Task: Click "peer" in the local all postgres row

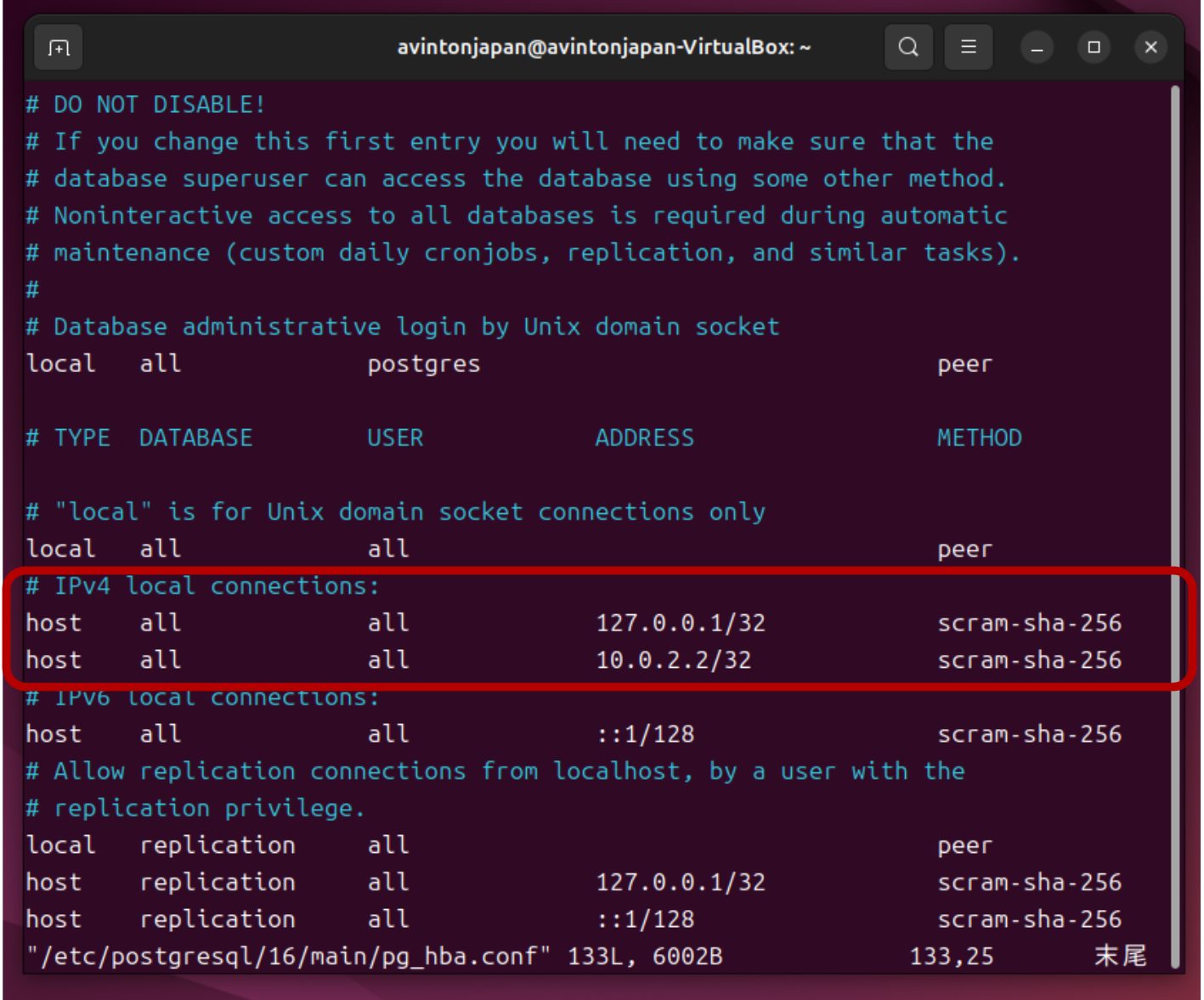Action: [964, 364]
